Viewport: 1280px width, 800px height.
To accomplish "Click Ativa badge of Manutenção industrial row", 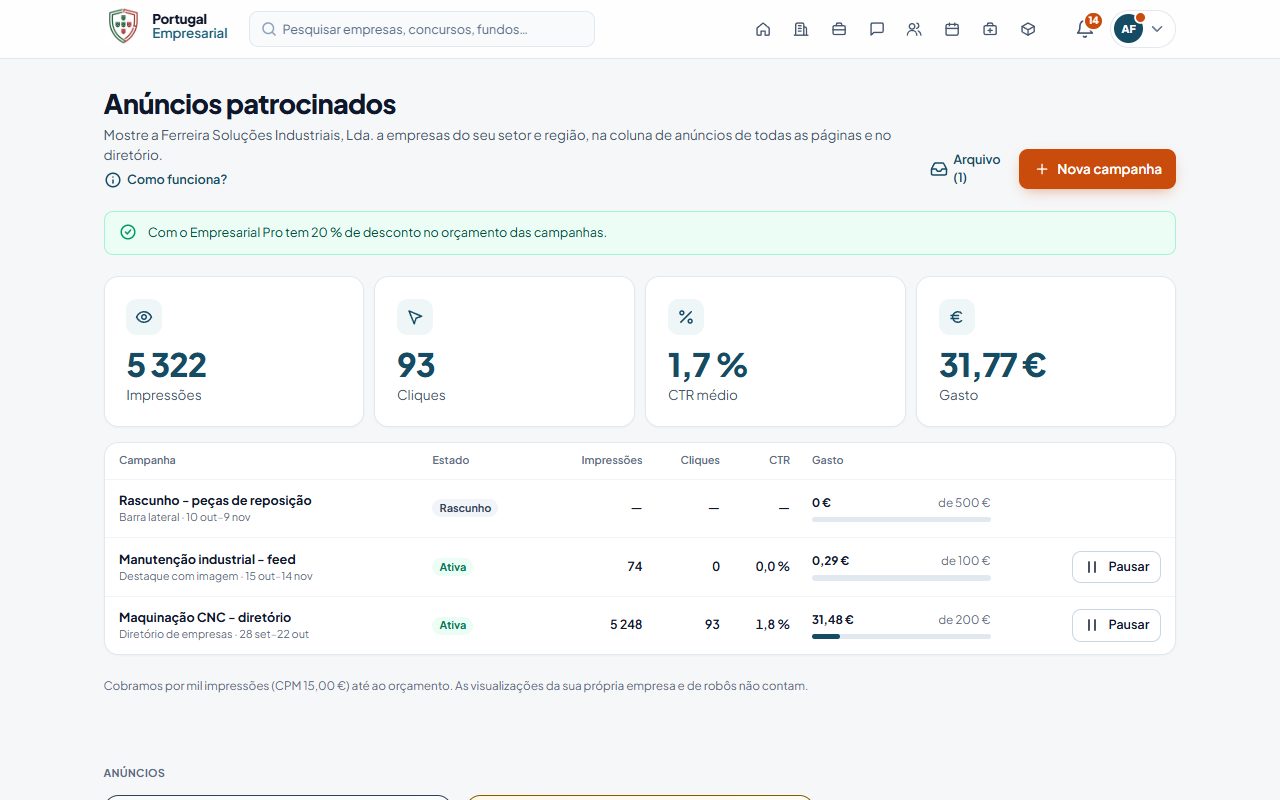I will (453, 567).
